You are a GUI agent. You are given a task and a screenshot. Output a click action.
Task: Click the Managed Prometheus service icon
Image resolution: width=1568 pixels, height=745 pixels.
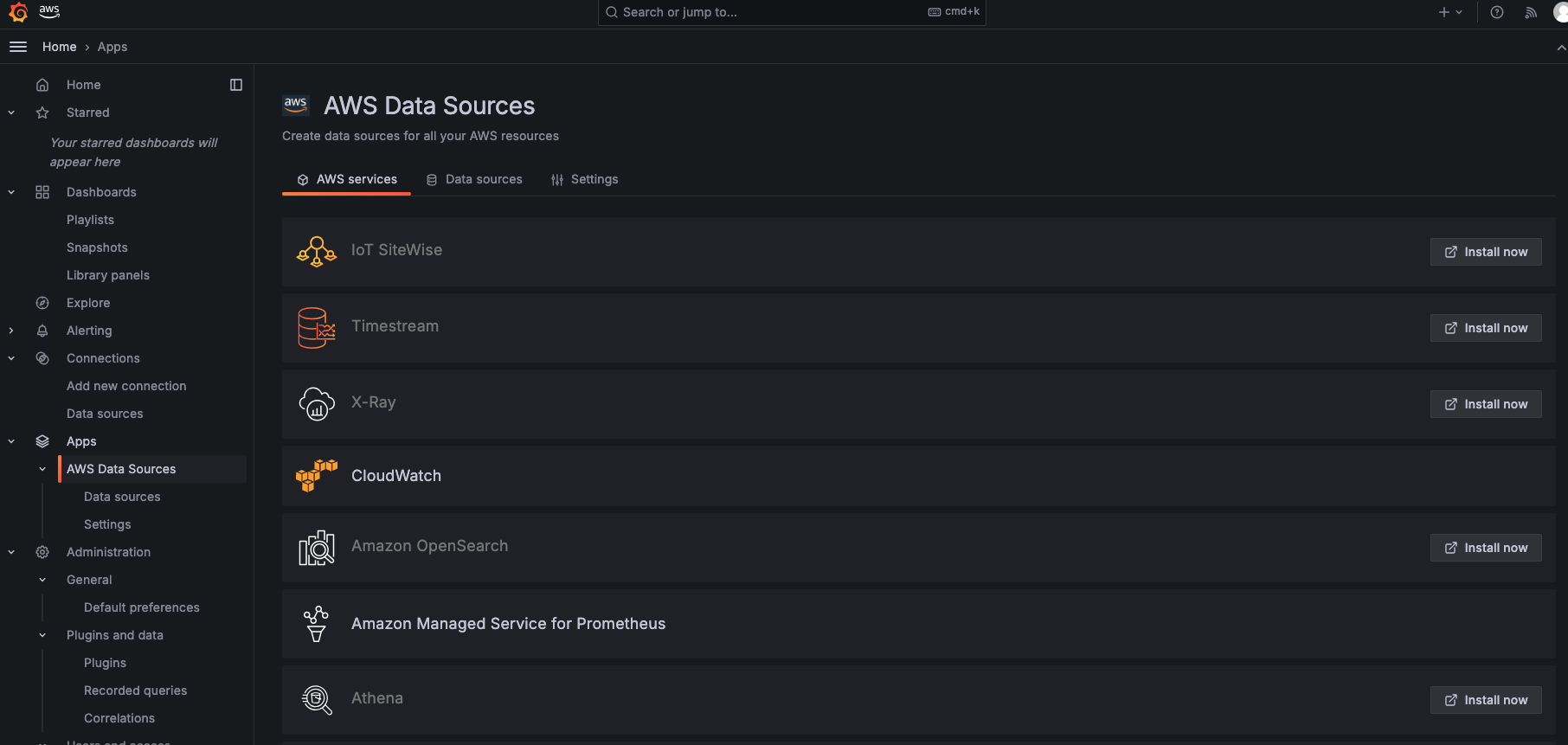click(x=317, y=624)
